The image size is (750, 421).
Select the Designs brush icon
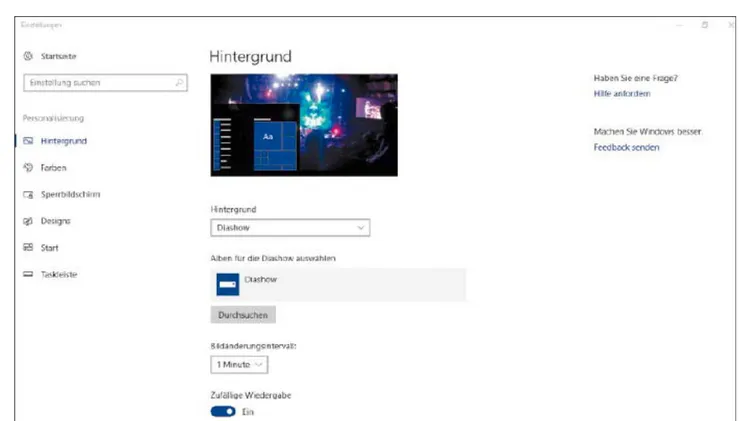point(28,221)
